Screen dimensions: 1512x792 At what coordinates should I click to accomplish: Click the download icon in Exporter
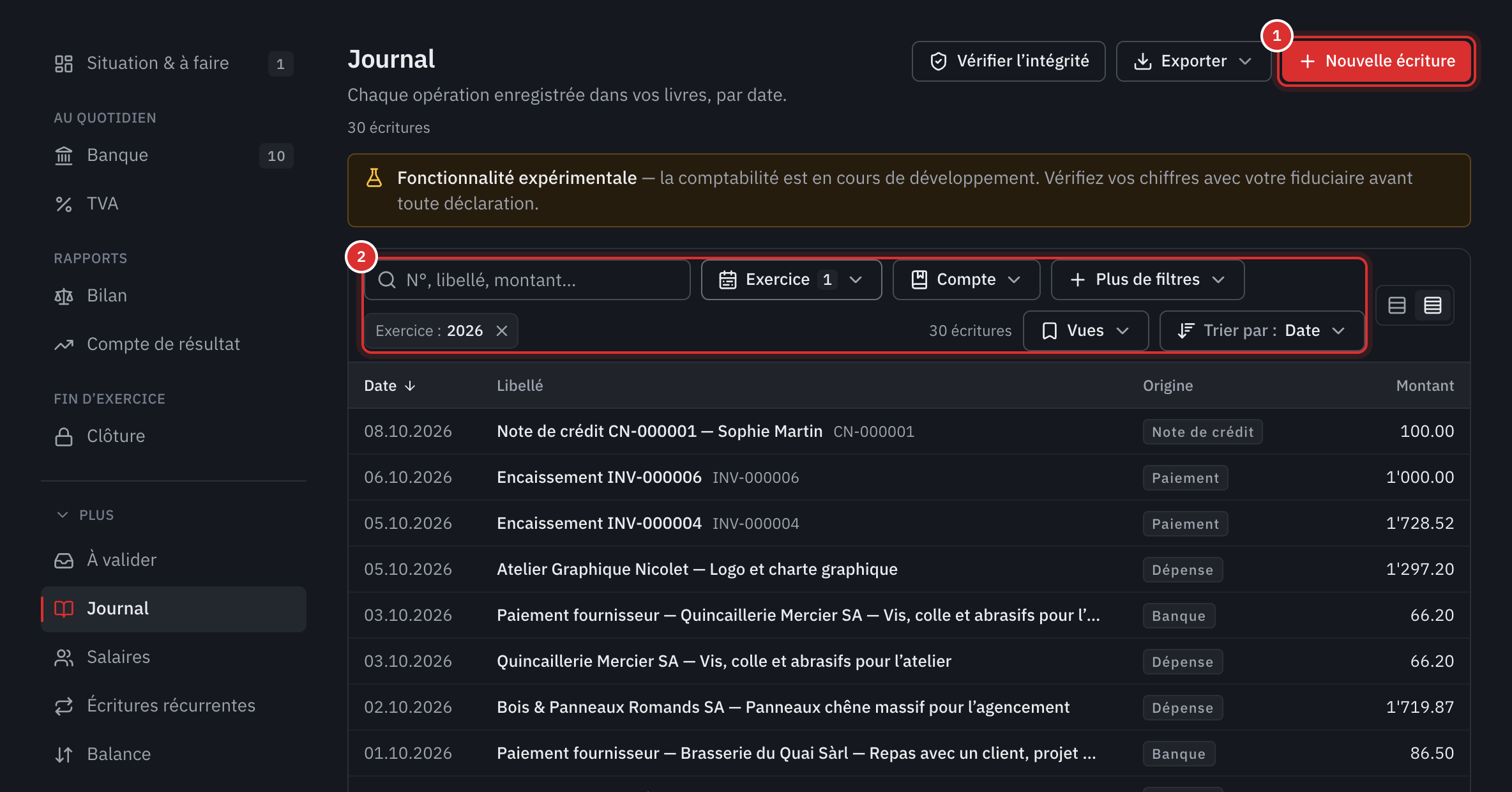click(1143, 61)
